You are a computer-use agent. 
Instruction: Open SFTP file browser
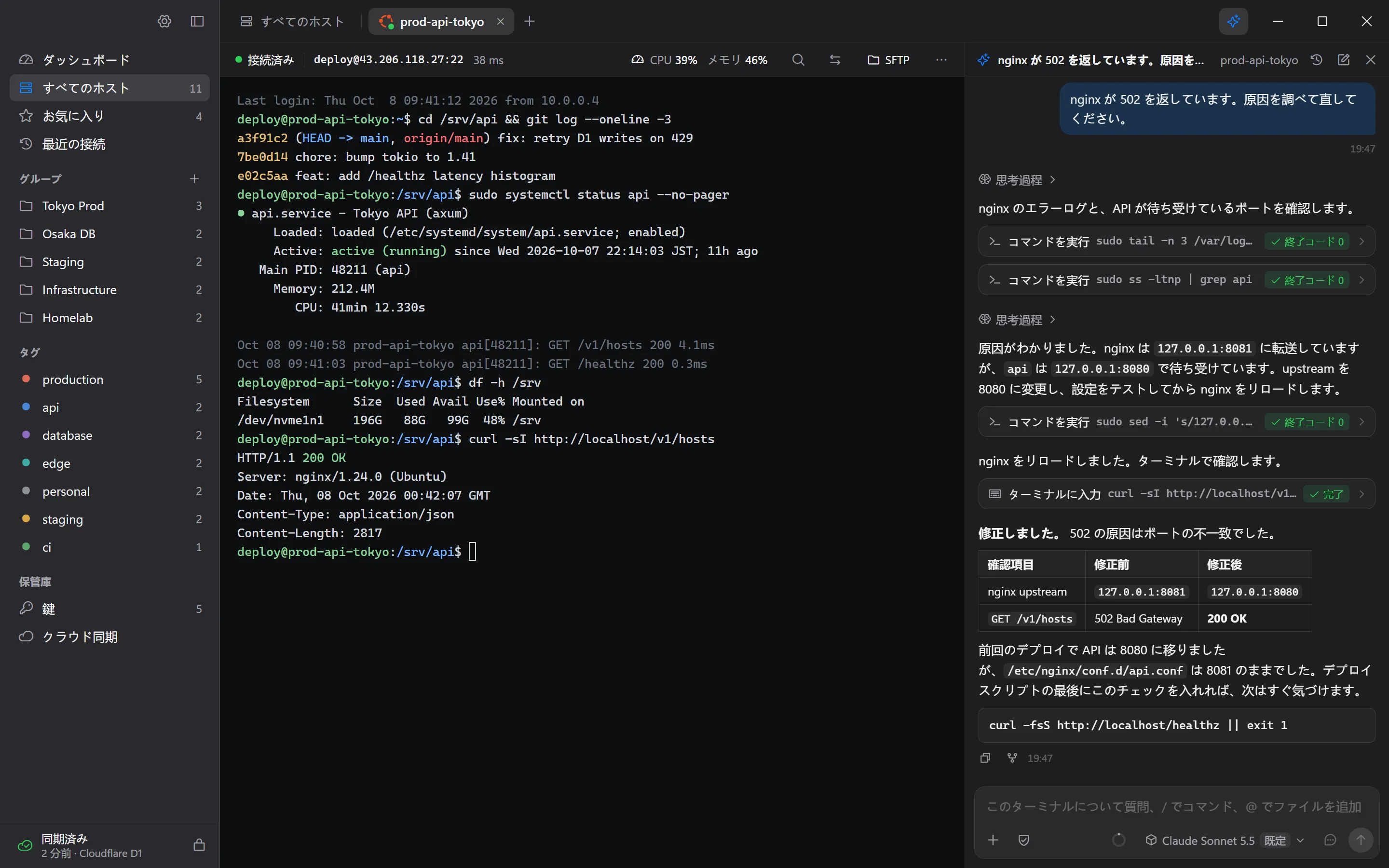pyautogui.click(x=888, y=60)
